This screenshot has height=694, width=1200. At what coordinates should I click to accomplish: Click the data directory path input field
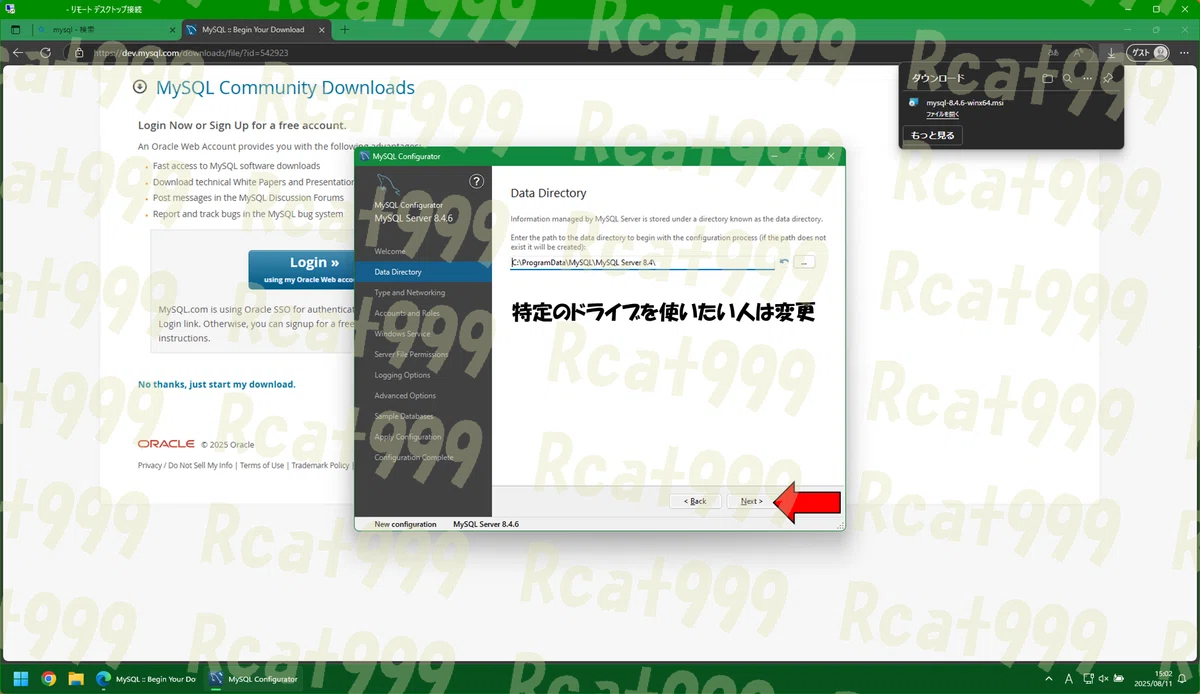[x=642, y=262]
